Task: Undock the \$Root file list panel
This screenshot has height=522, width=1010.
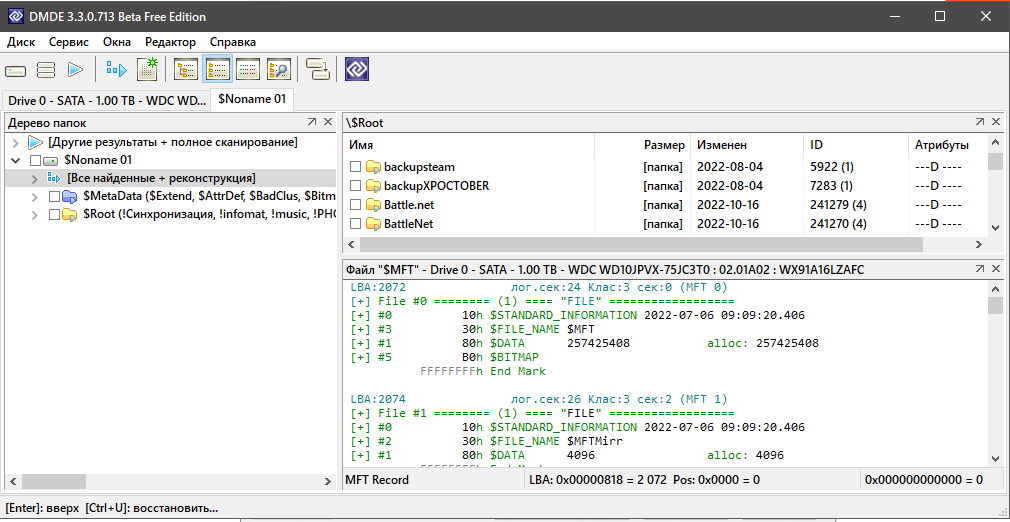Action: pyautogui.click(x=980, y=122)
